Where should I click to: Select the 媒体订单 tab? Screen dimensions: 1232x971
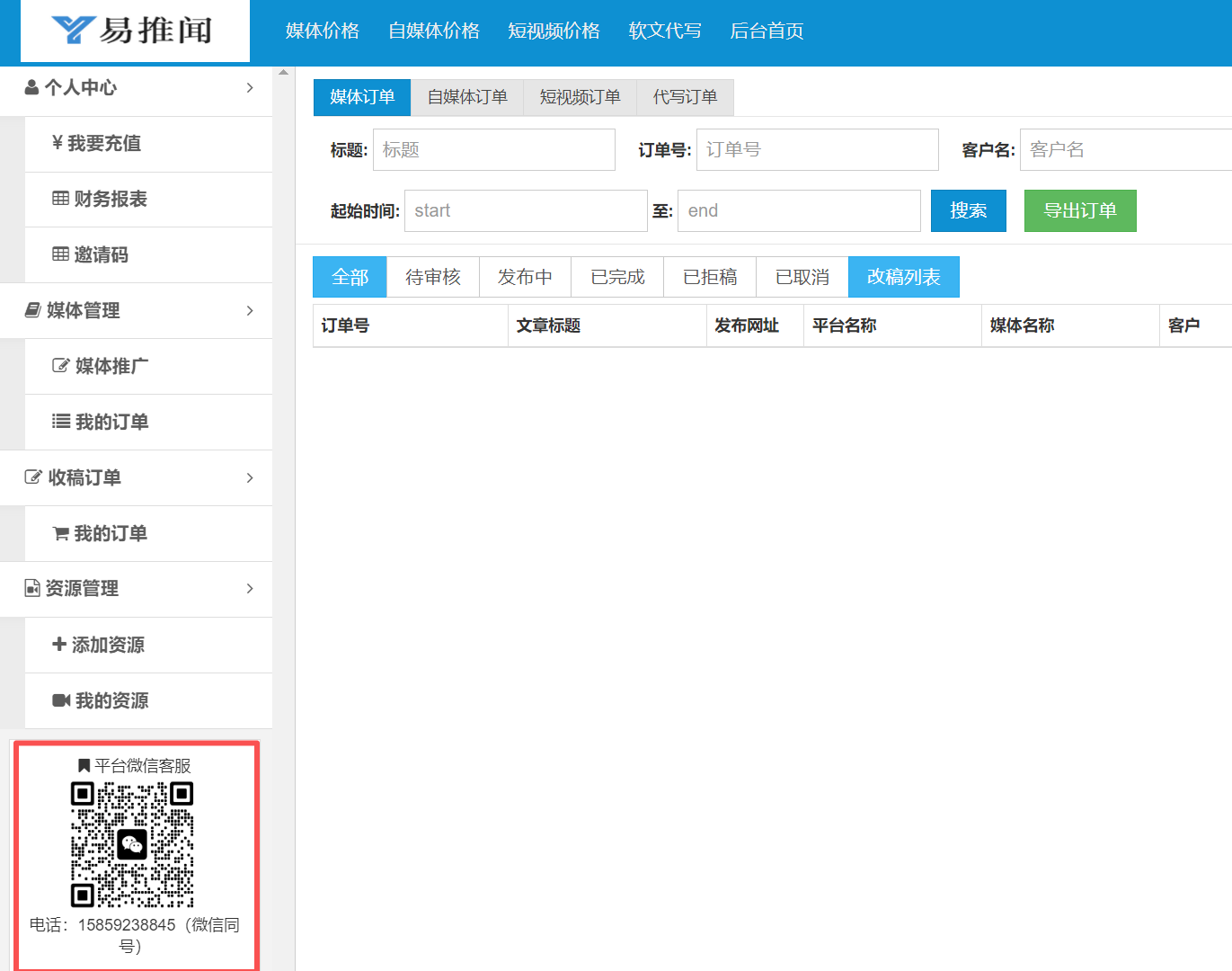(x=362, y=97)
